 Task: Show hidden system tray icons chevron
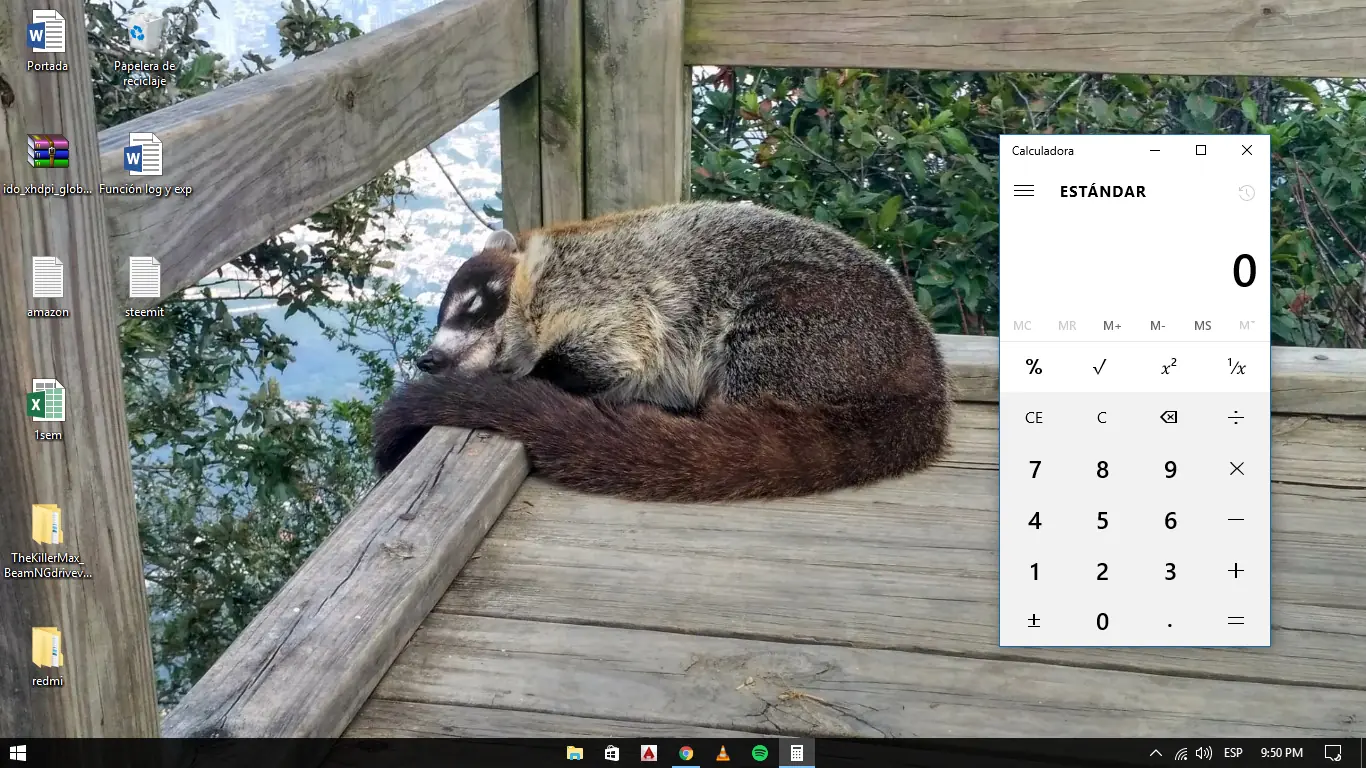[x=1156, y=753]
